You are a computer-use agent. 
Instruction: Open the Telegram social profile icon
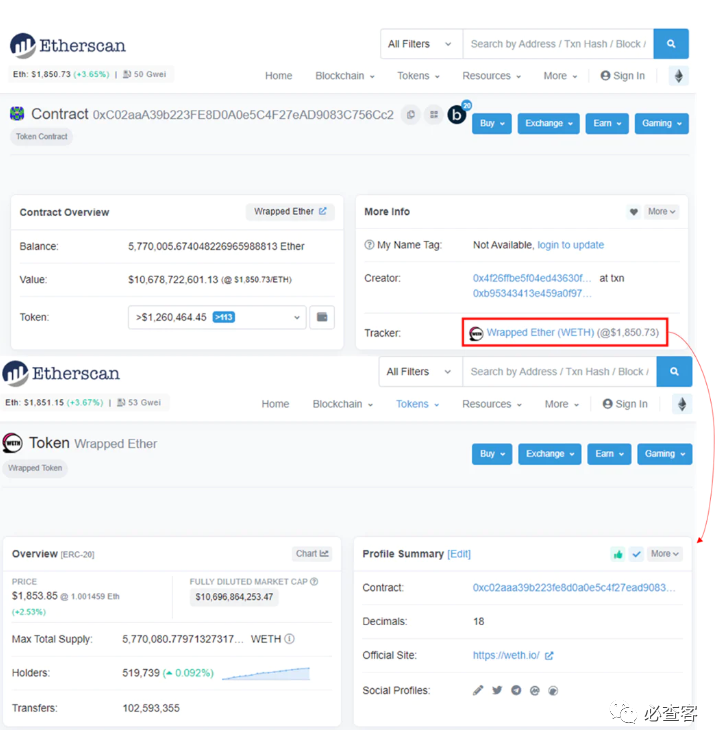(516, 690)
